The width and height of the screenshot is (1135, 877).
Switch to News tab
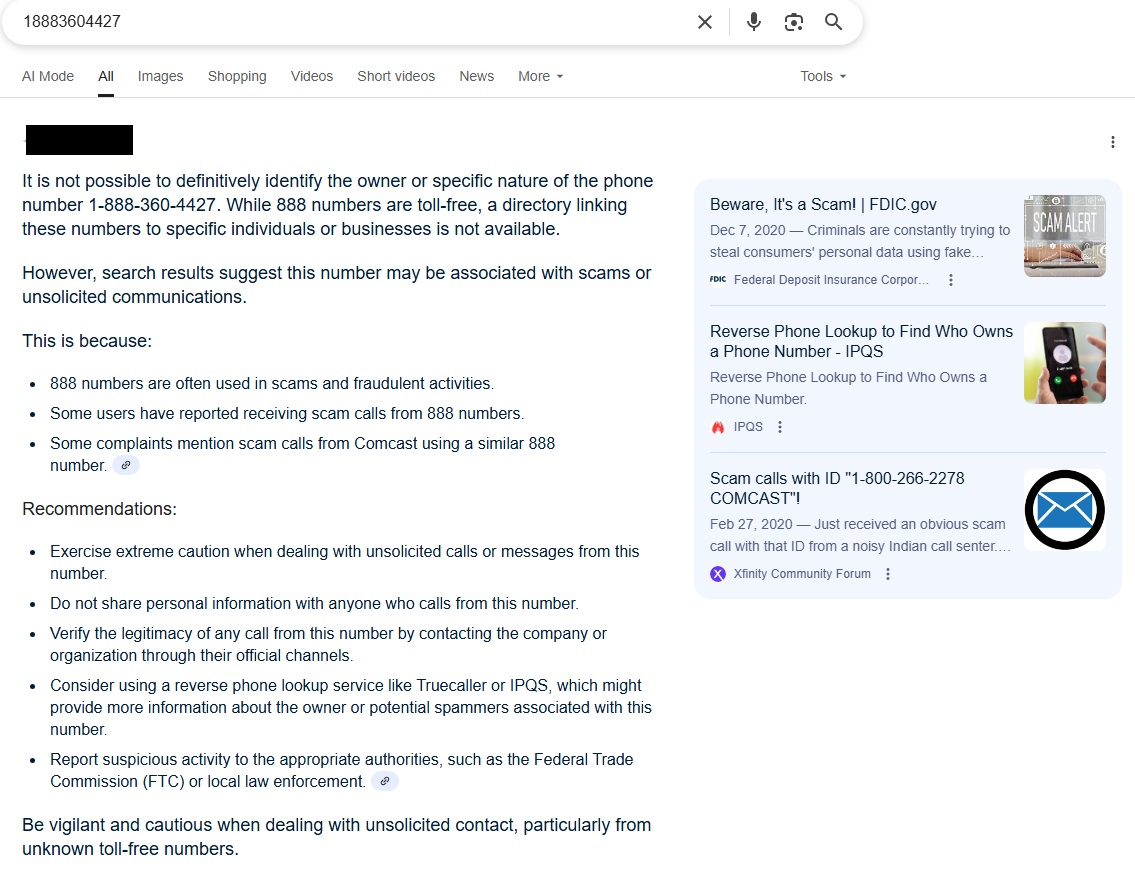pyautogui.click(x=476, y=76)
